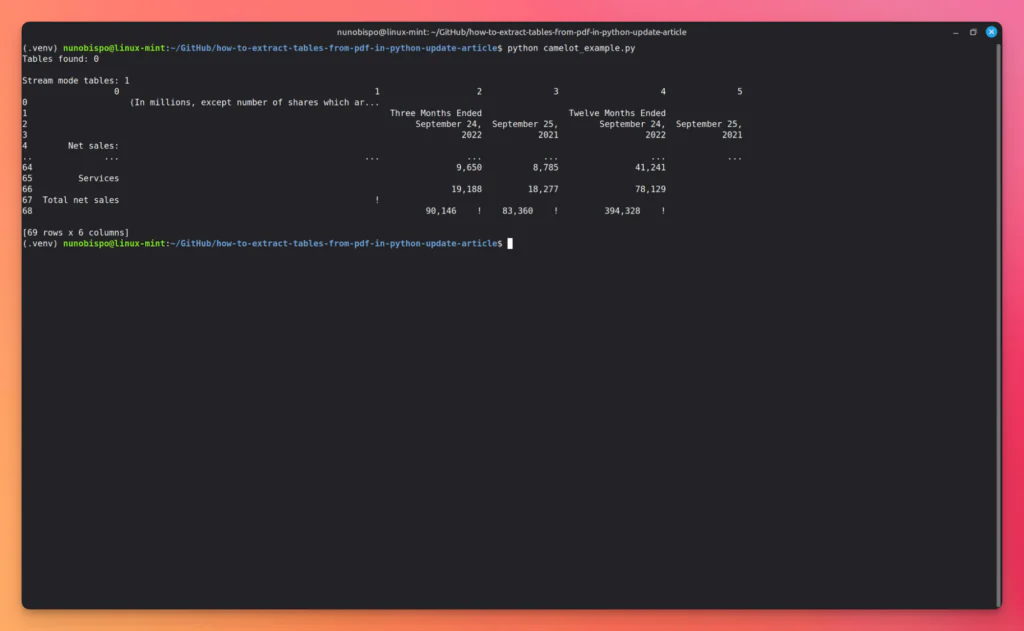Click the value 78,129
This screenshot has width=1024, height=631.
(x=650, y=189)
